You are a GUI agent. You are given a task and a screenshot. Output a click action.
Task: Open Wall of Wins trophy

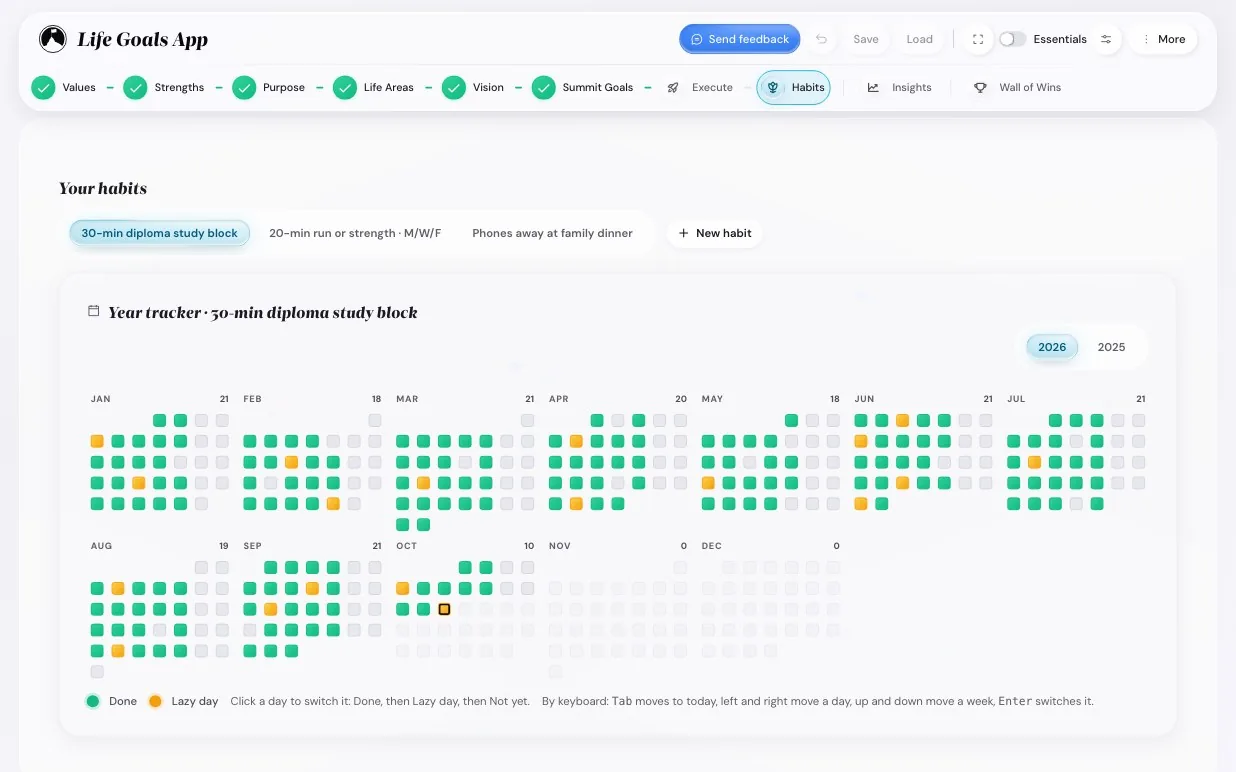[980, 88]
